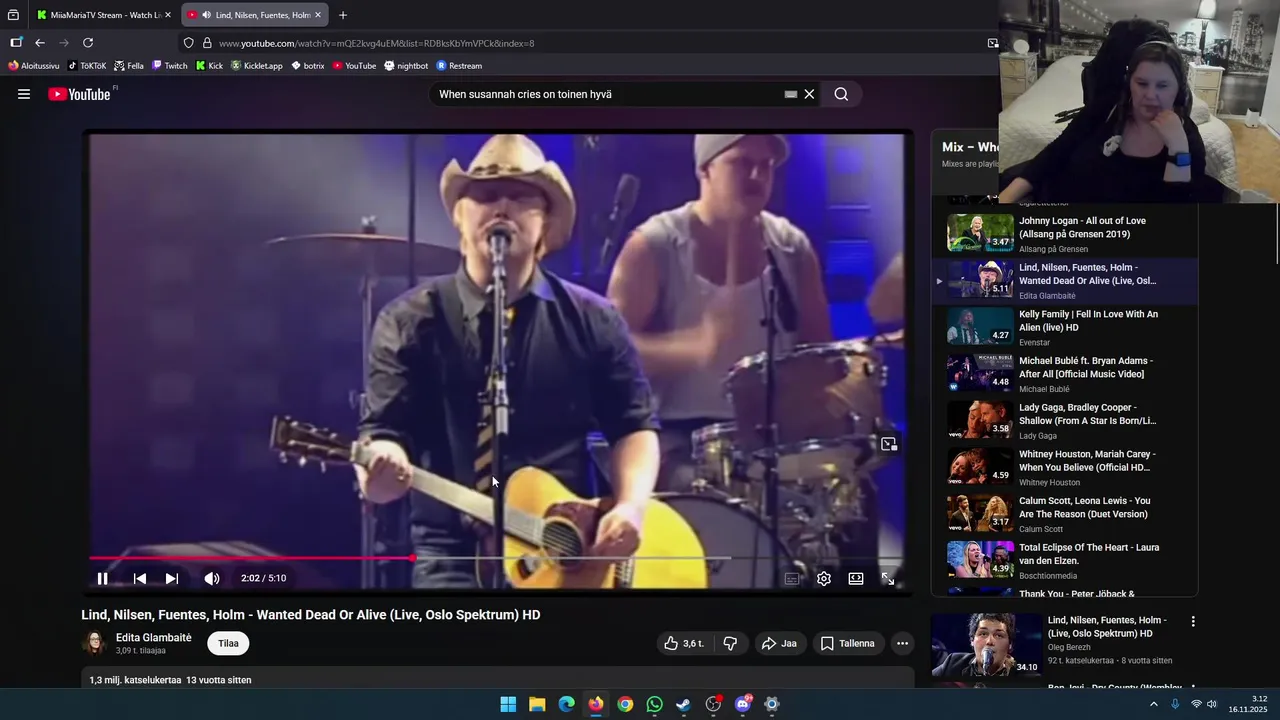1280x720 pixels.
Task: Play Johnny Logan - All out of Love
Action: coord(1064,234)
